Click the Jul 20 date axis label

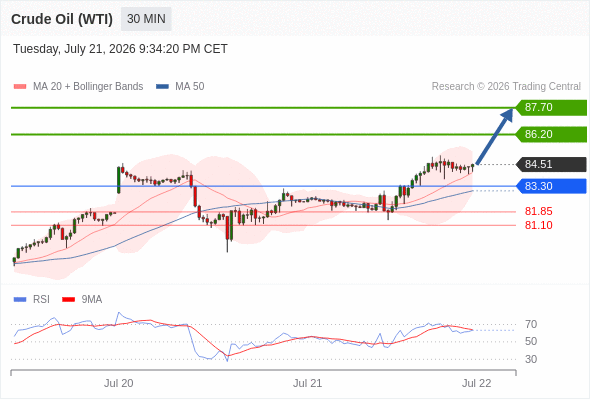tap(119, 383)
